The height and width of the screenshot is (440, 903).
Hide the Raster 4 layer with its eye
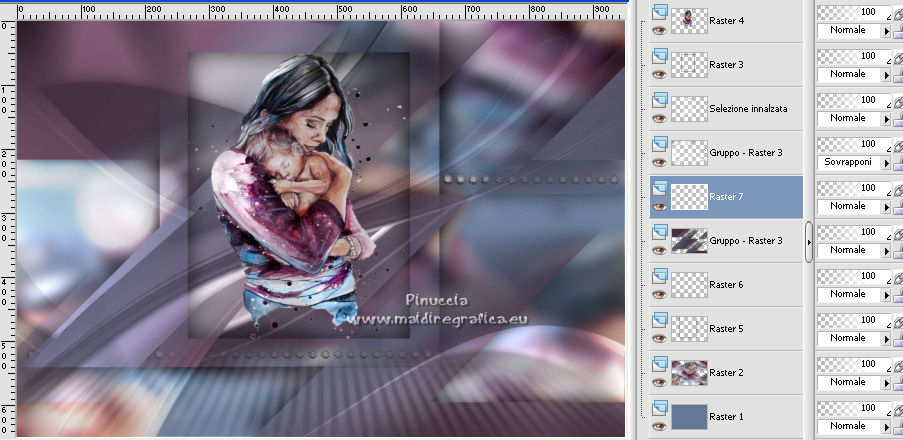tap(659, 31)
